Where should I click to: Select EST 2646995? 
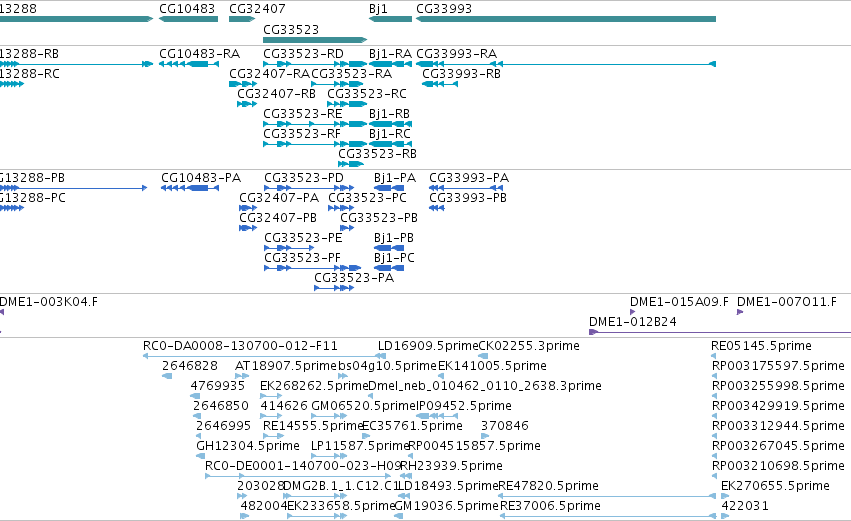[199, 437]
